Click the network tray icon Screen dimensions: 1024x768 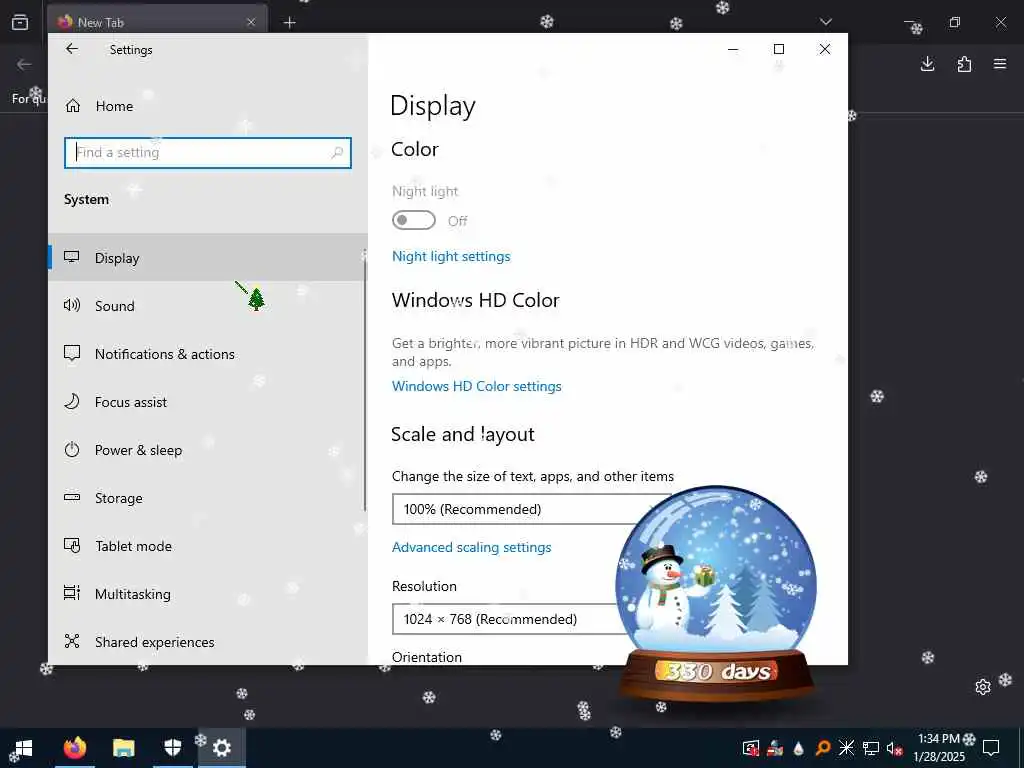871,748
